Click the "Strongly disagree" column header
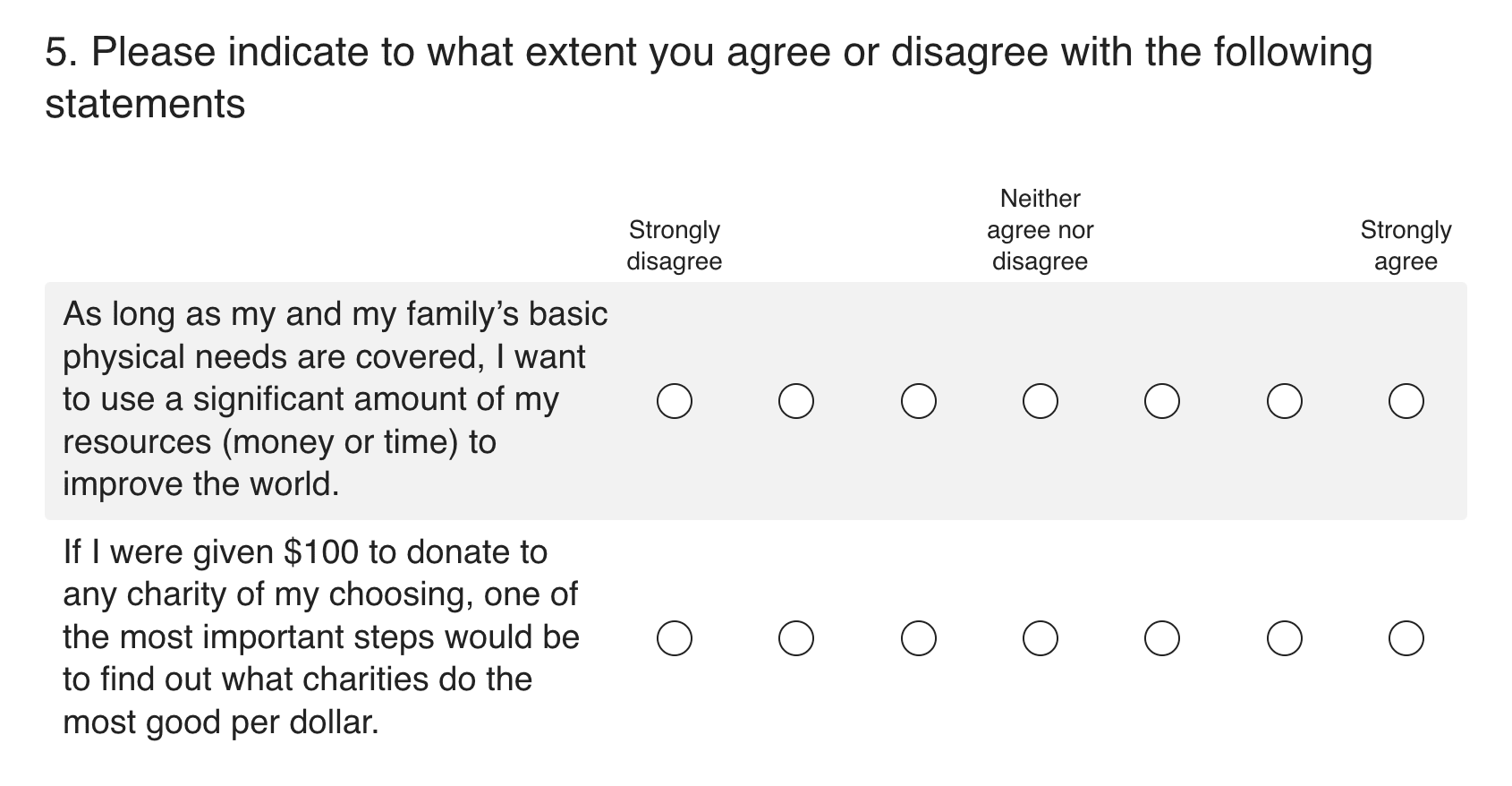The height and width of the screenshot is (786, 1512). click(674, 245)
